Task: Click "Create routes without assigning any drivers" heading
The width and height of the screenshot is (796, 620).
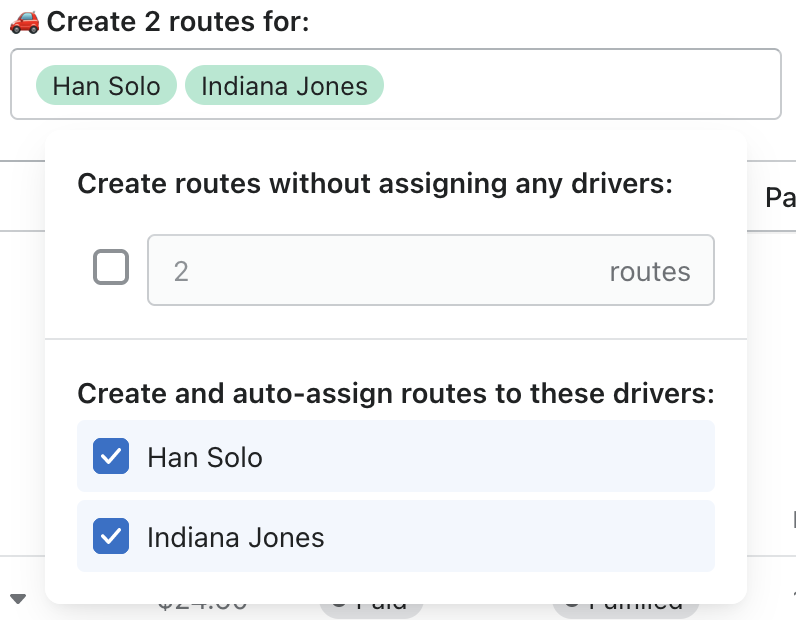Action: click(375, 184)
